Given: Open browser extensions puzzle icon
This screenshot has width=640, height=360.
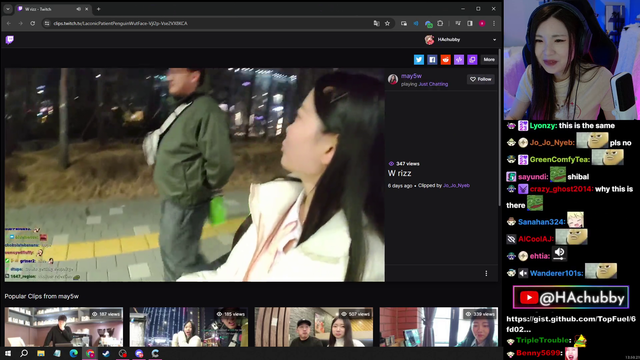Looking at the screenshot, I should [x=440, y=24].
